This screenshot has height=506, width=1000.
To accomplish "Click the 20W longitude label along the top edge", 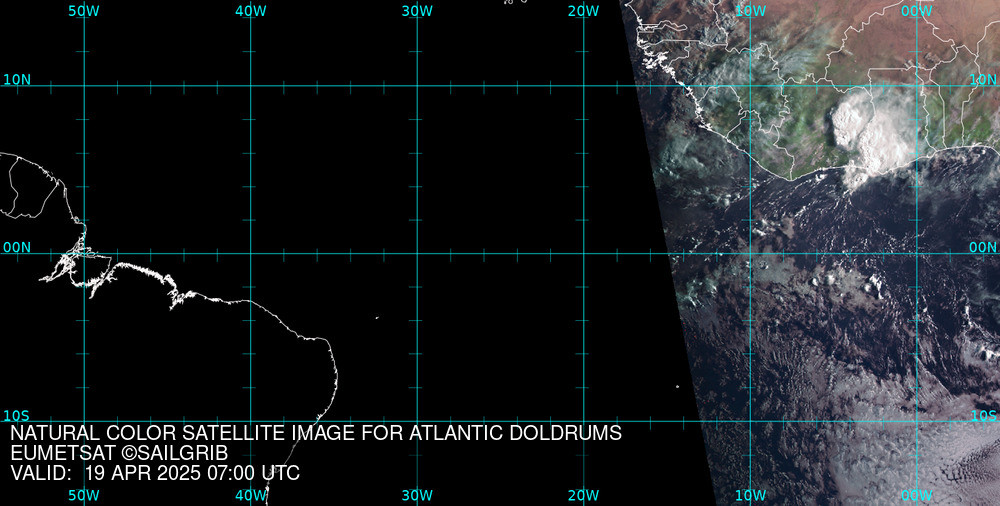I will pos(584,11).
